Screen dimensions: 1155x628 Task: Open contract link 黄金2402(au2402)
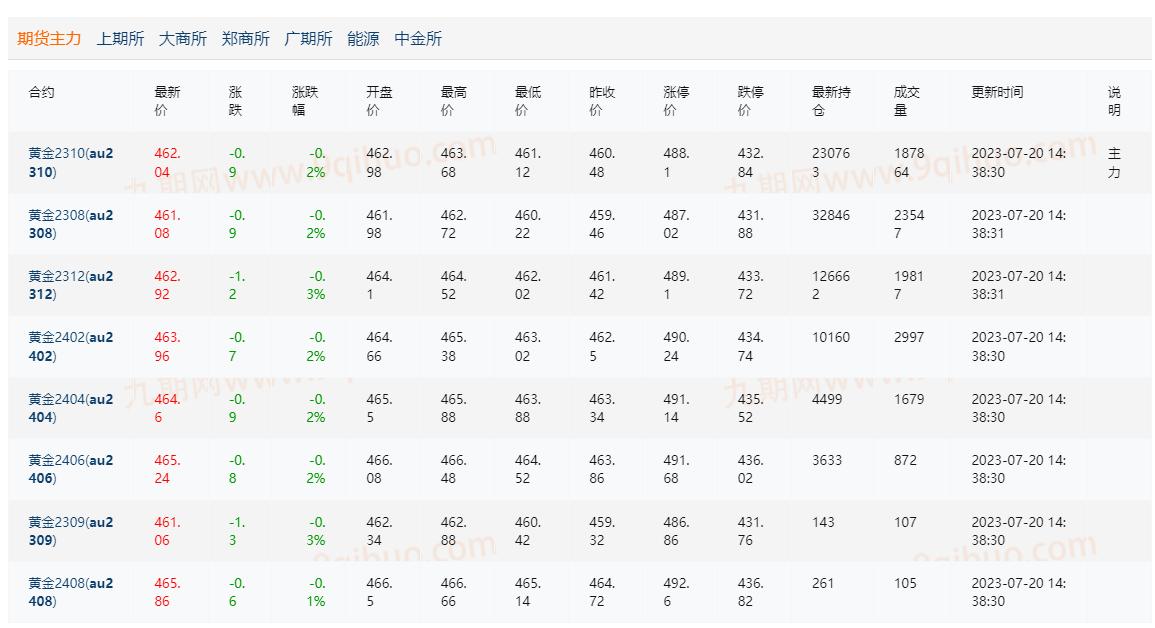click(x=71, y=347)
